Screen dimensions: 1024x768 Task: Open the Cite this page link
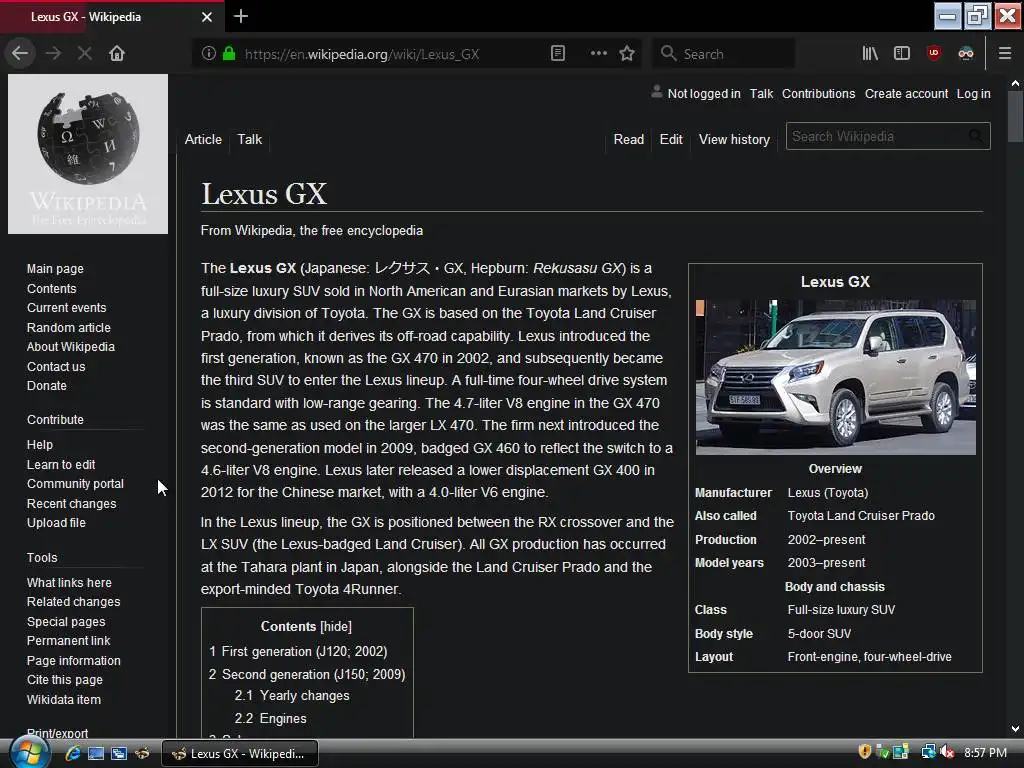click(x=65, y=679)
